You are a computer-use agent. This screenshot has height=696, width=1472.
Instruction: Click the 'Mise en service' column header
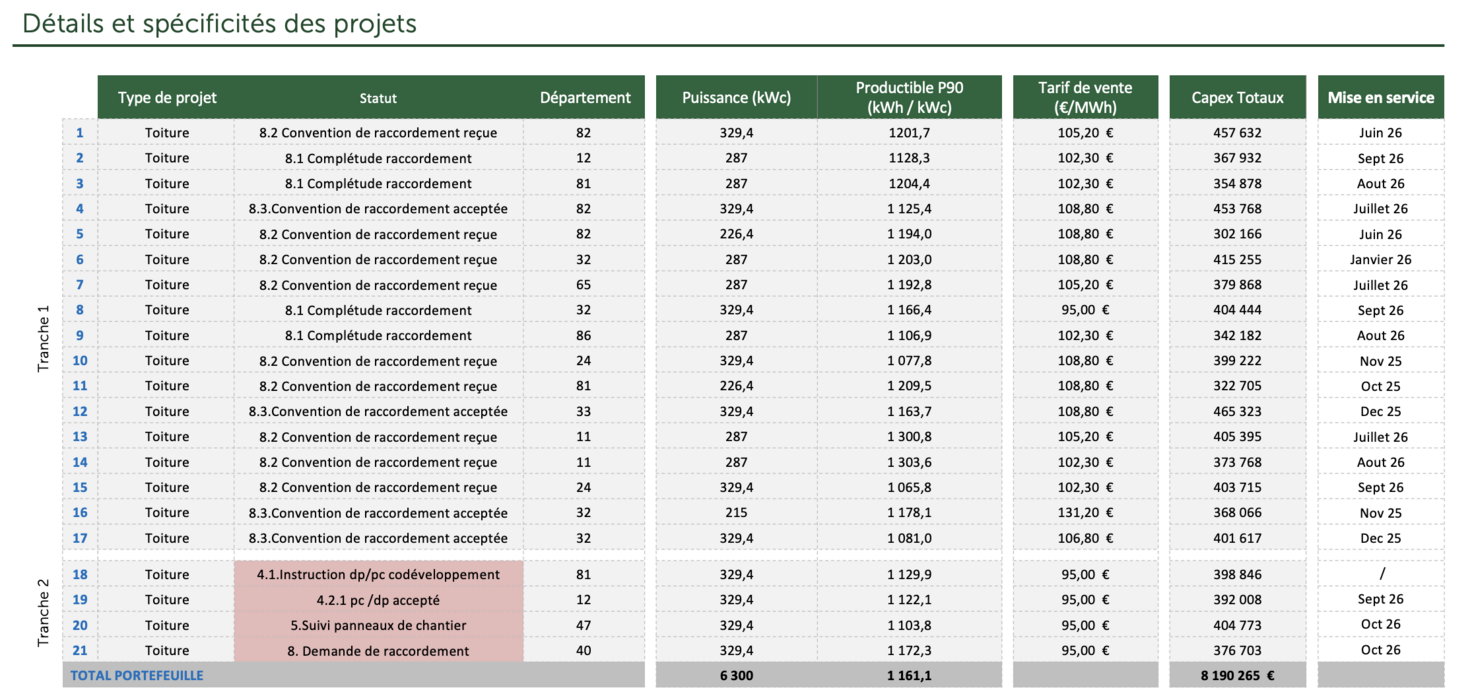pyautogui.click(x=1380, y=97)
